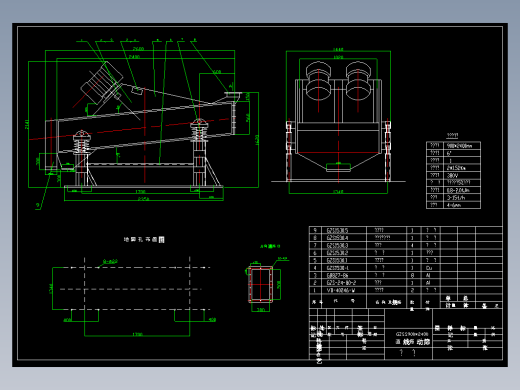Click the anchor hole layout title text
520x390 pixels.
point(144,239)
